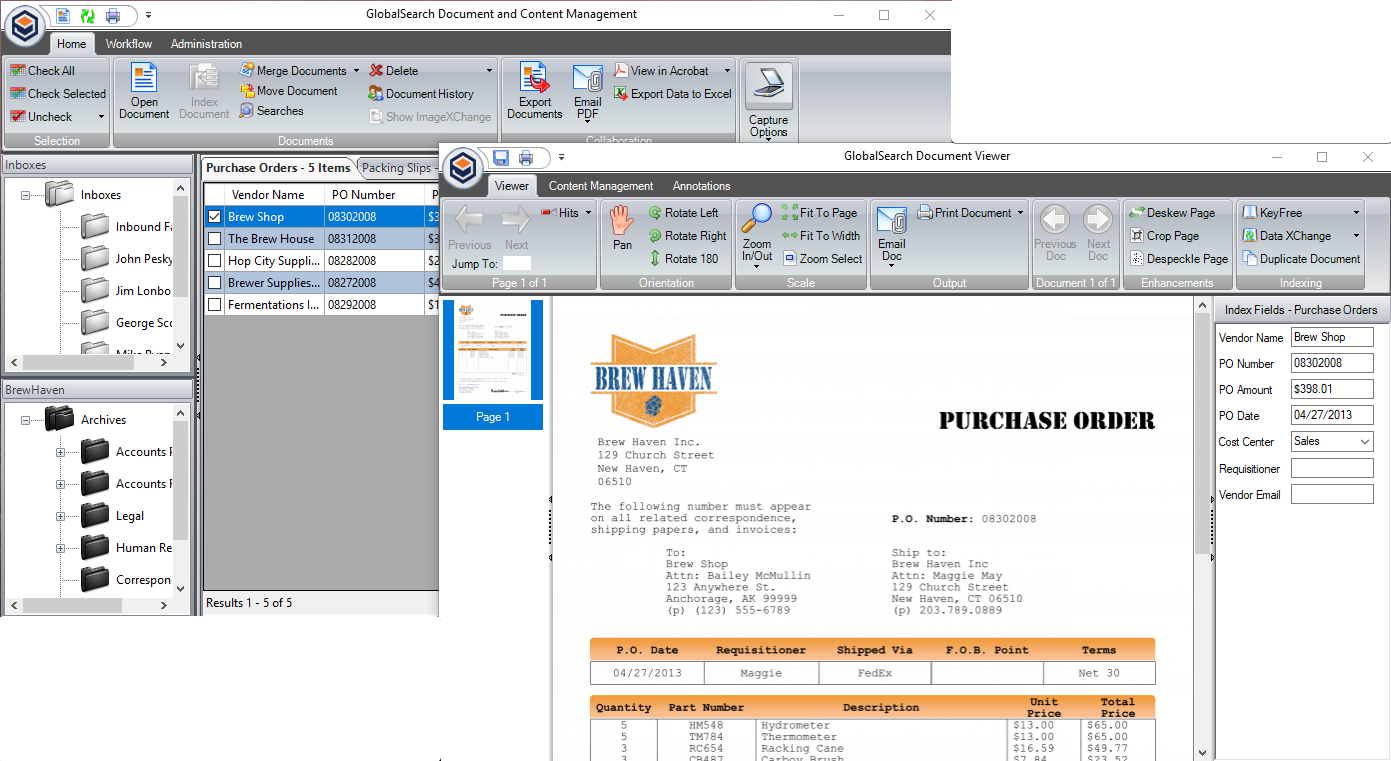This screenshot has height=761, width=1391.
Task: Sort by PO Number column header
Action: point(364,195)
